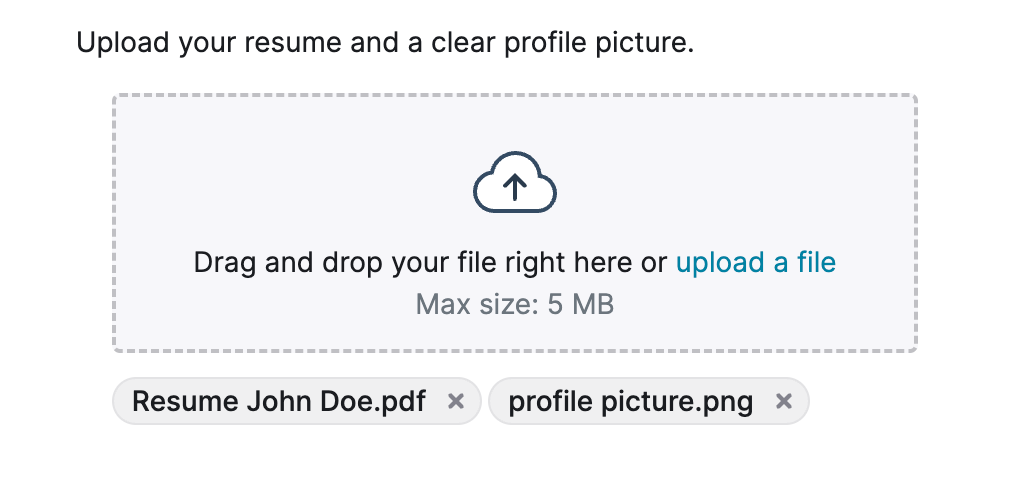
Task: Select the profile picture.png file chip
Action: [x=649, y=402]
